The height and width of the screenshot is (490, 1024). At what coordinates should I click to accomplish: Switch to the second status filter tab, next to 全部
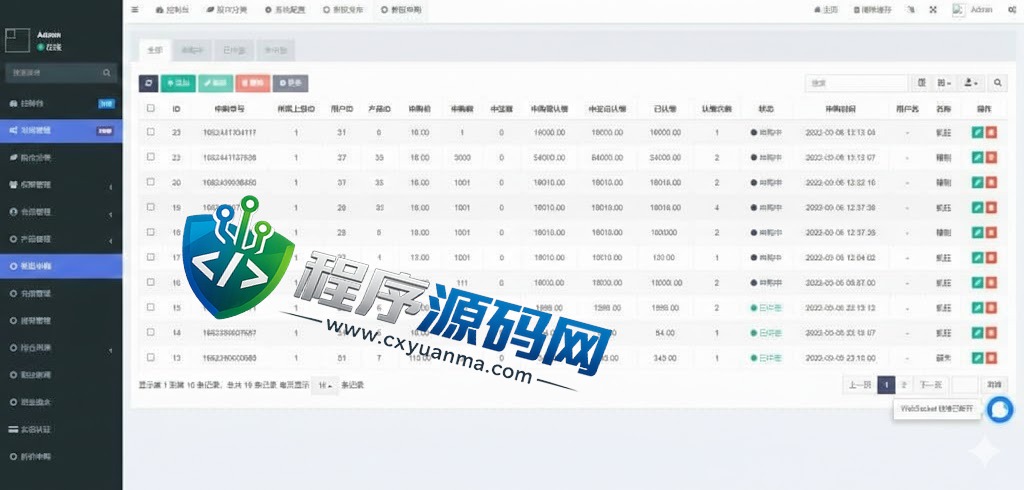point(193,50)
